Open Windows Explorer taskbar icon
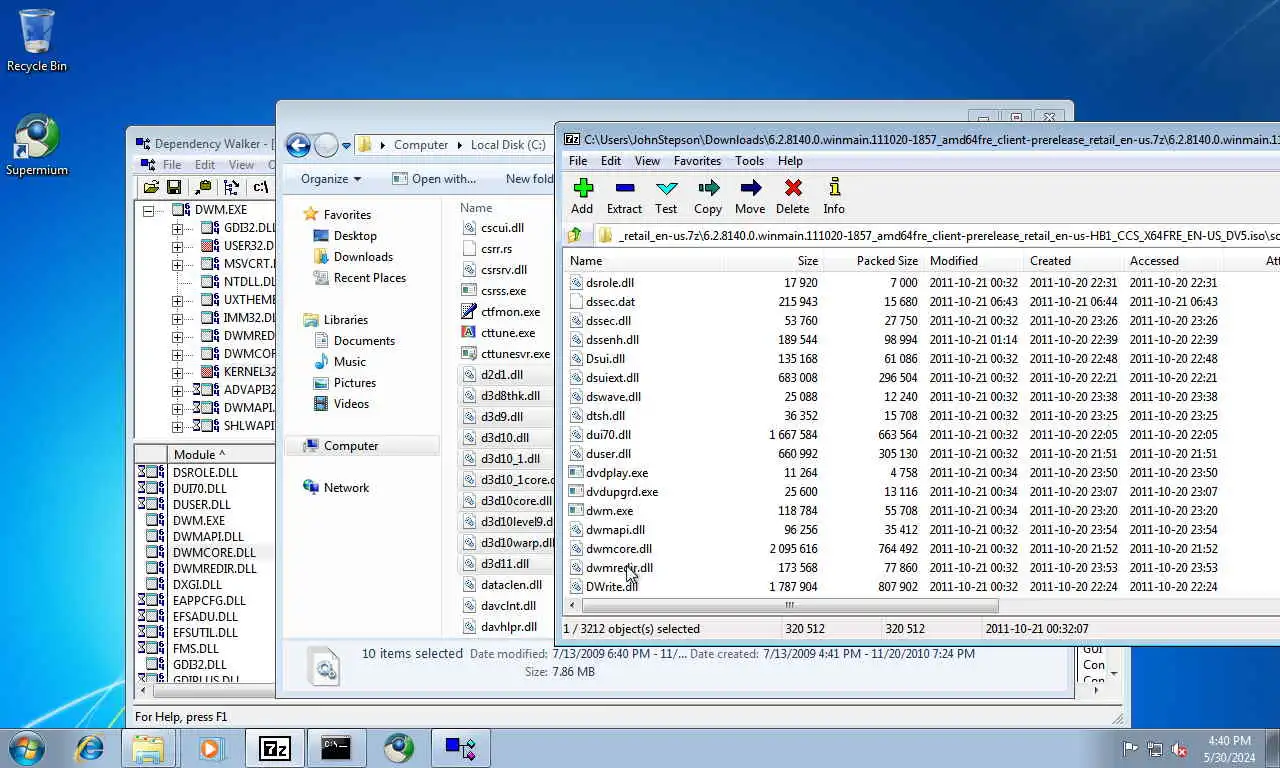 click(x=148, y=747)
